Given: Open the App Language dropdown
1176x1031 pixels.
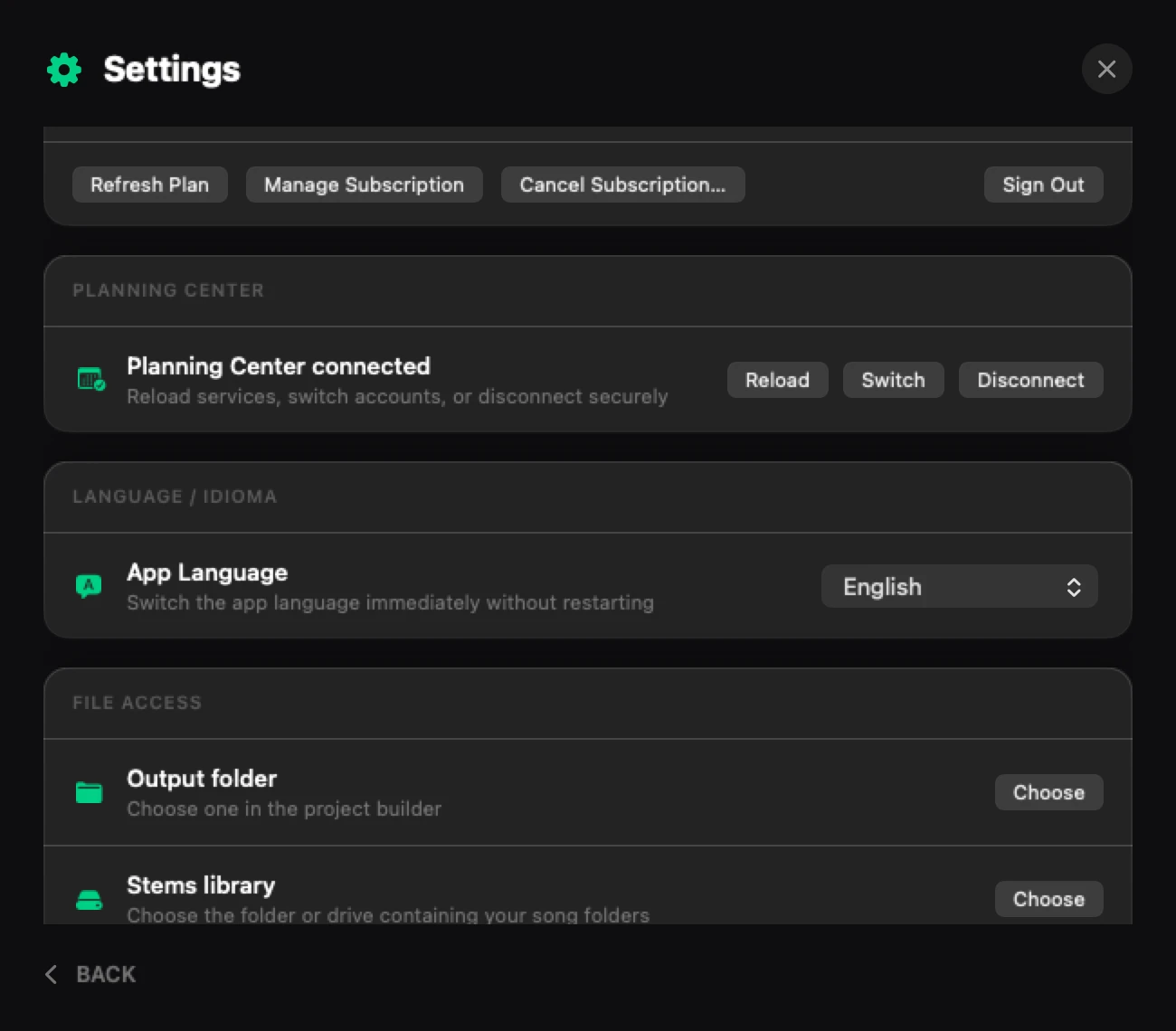Looking at the screenshot, I should click(959, 587).
